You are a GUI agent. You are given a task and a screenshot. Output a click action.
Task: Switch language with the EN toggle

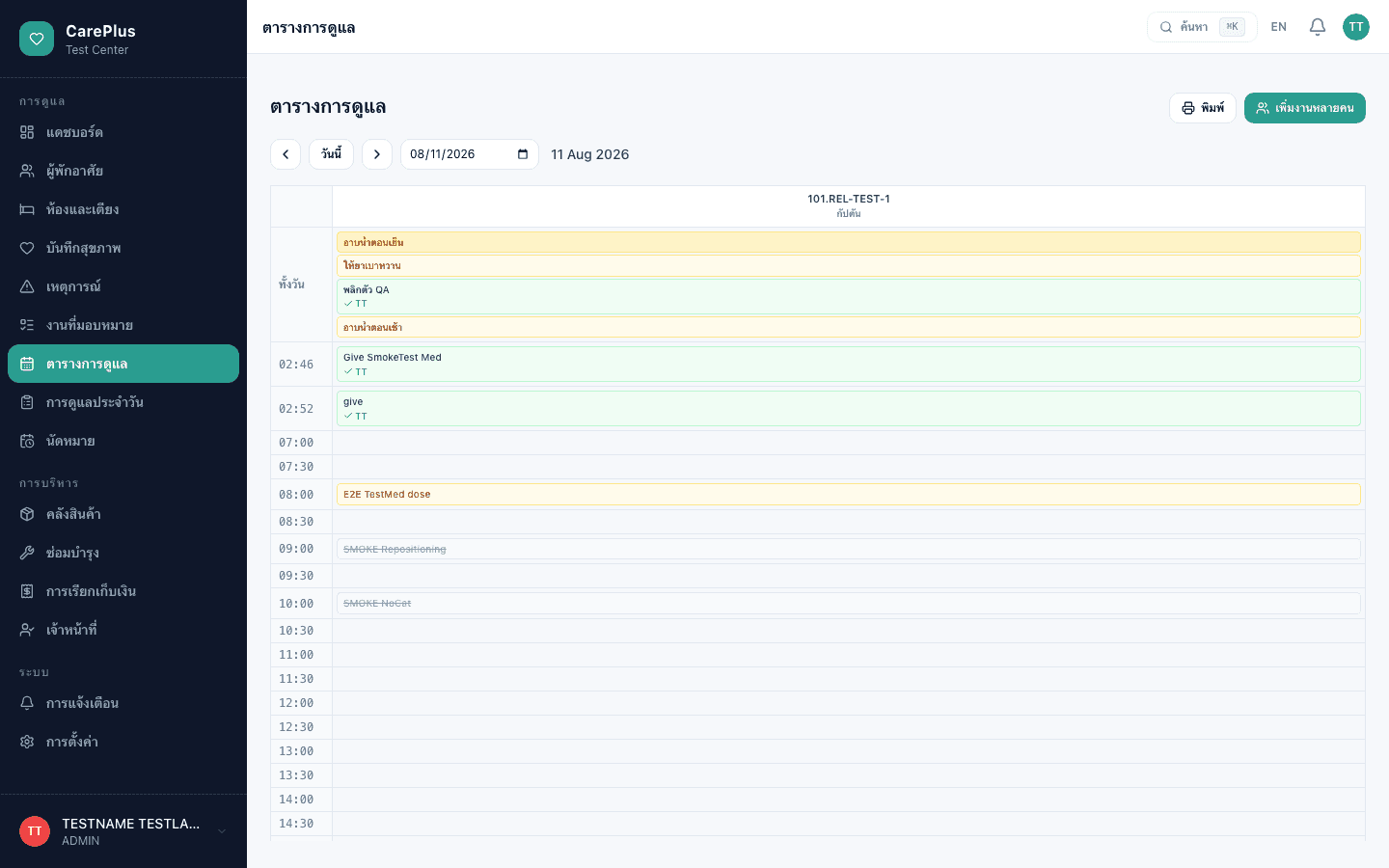click(1279, 27)
